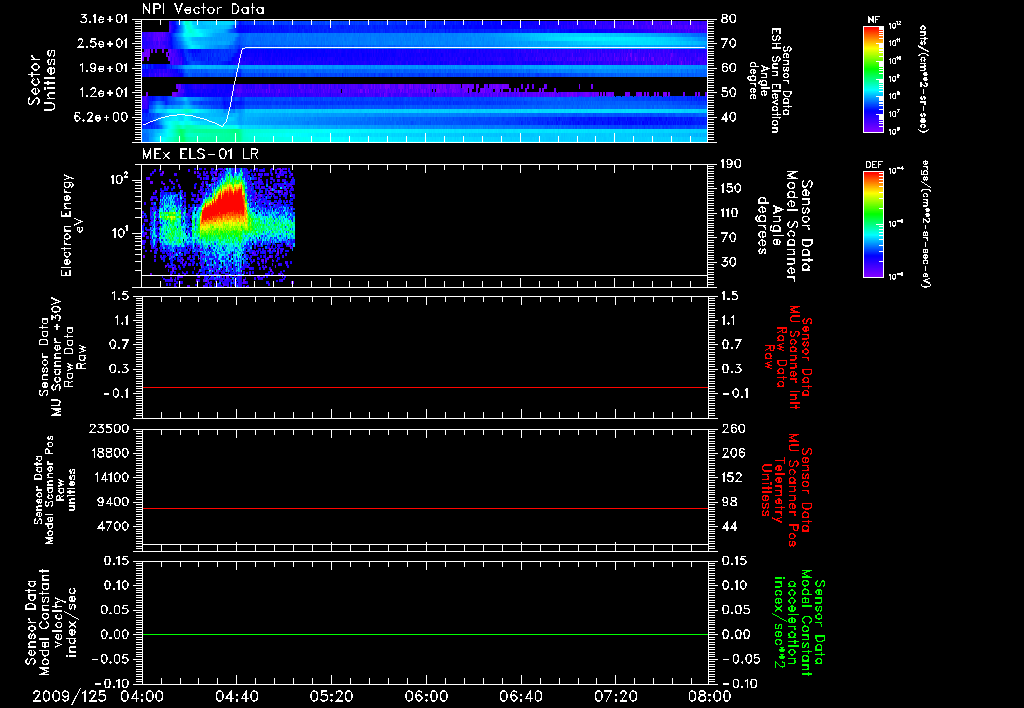1024x708 pixels.
Task: Click the red trace in the Scanner Pos panel
Action: click(424, 508)
